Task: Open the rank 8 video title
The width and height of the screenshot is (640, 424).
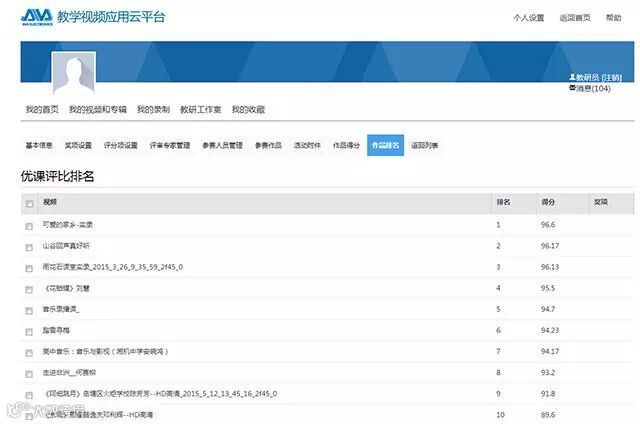Action: pos(69,373)
